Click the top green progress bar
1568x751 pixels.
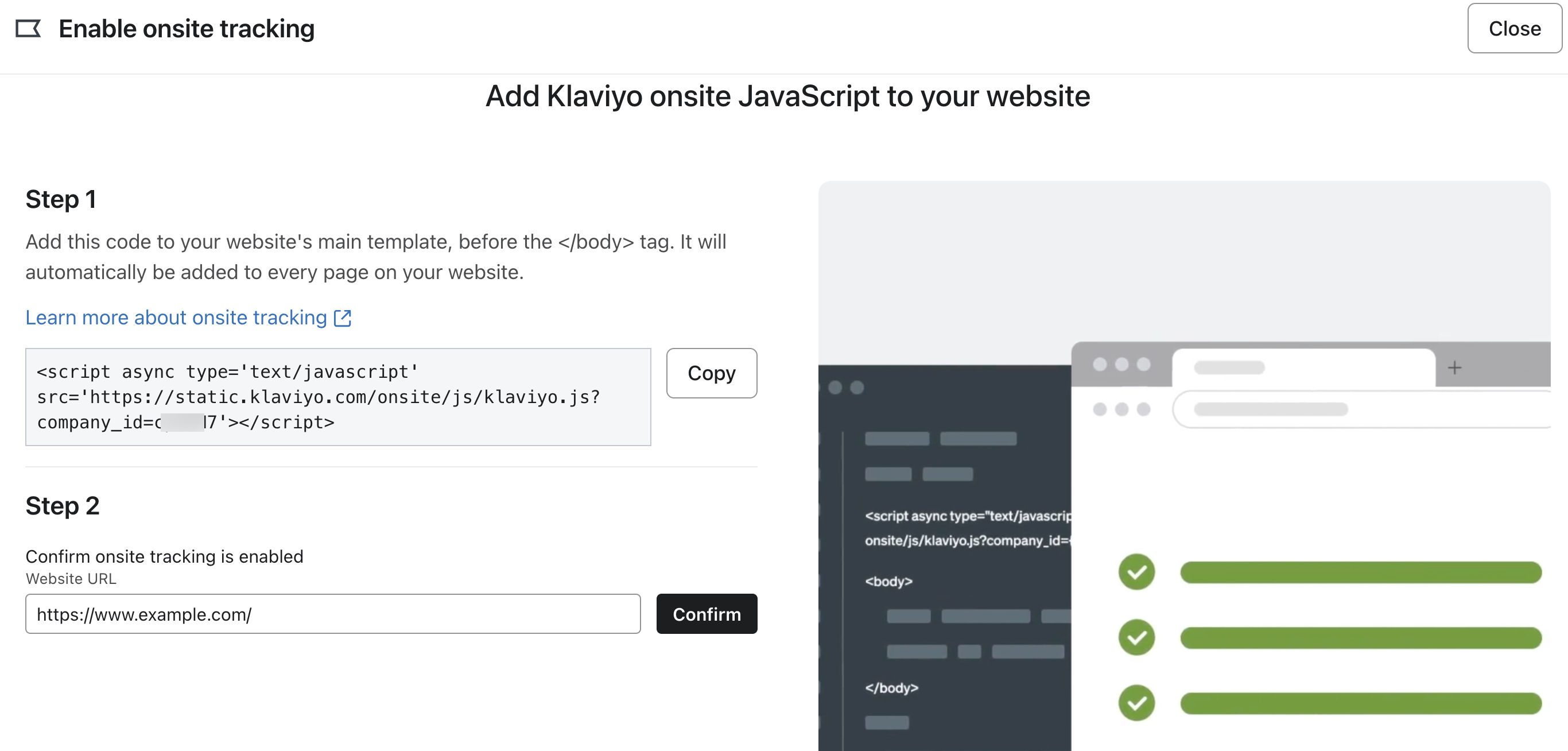(x=1360, y=572)
